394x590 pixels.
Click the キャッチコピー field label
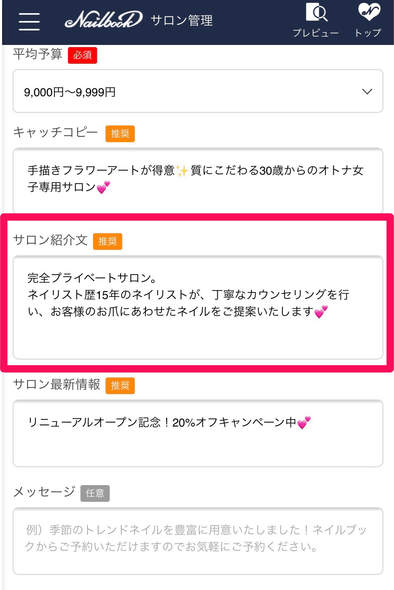pos(55,132)
